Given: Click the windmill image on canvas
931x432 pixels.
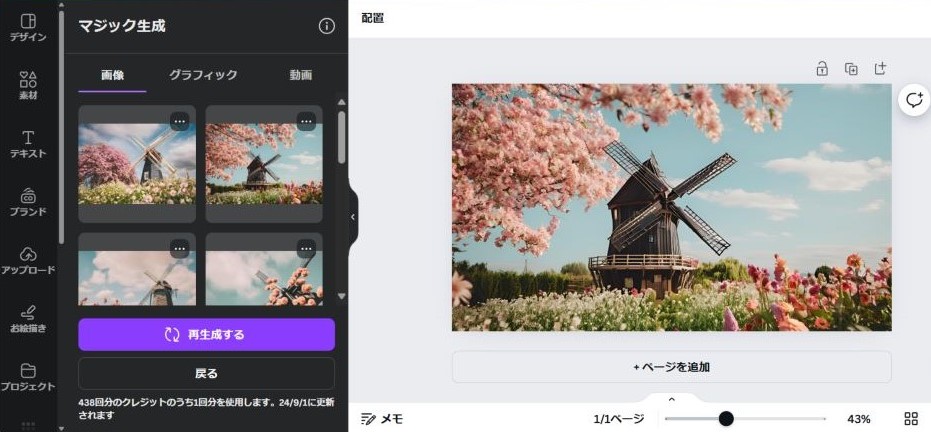Looking at the screenshot, I should (672, 207).
